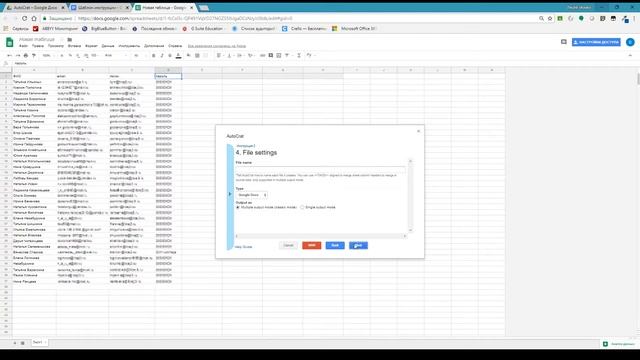Image resolution: width=640 pixels, height=360 pixels.
Task: Open the text color picker
Action: coord(178,56)
